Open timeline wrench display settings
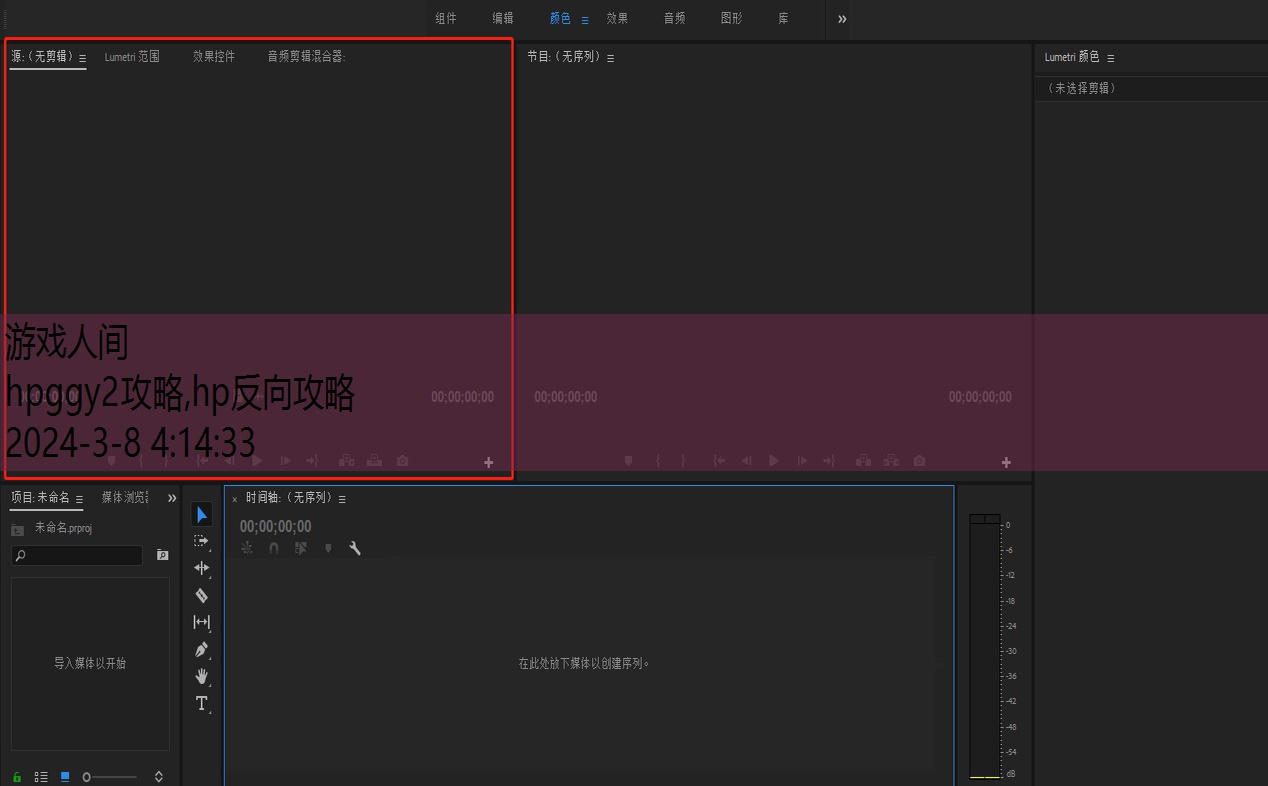1268x786 pixels. (x=355, y=548)
